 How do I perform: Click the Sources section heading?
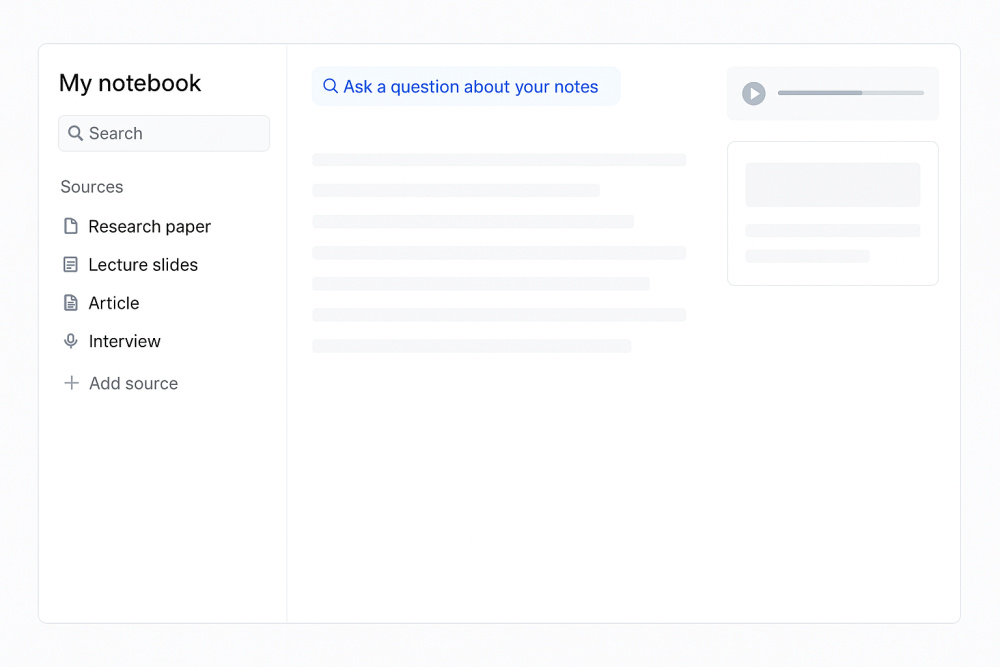pos(92,187)
